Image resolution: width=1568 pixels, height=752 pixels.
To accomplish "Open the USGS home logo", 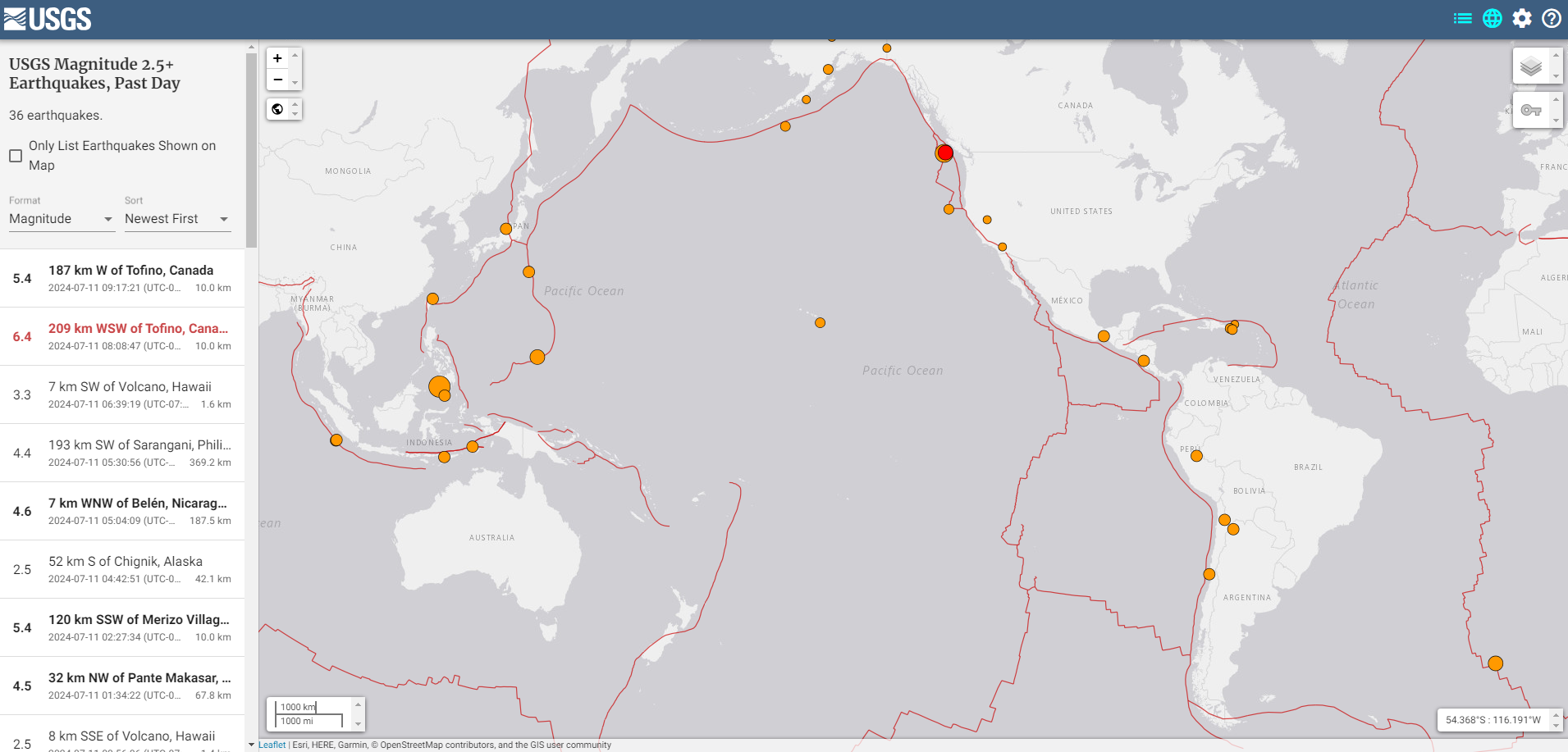I will (x=48, y=18).
